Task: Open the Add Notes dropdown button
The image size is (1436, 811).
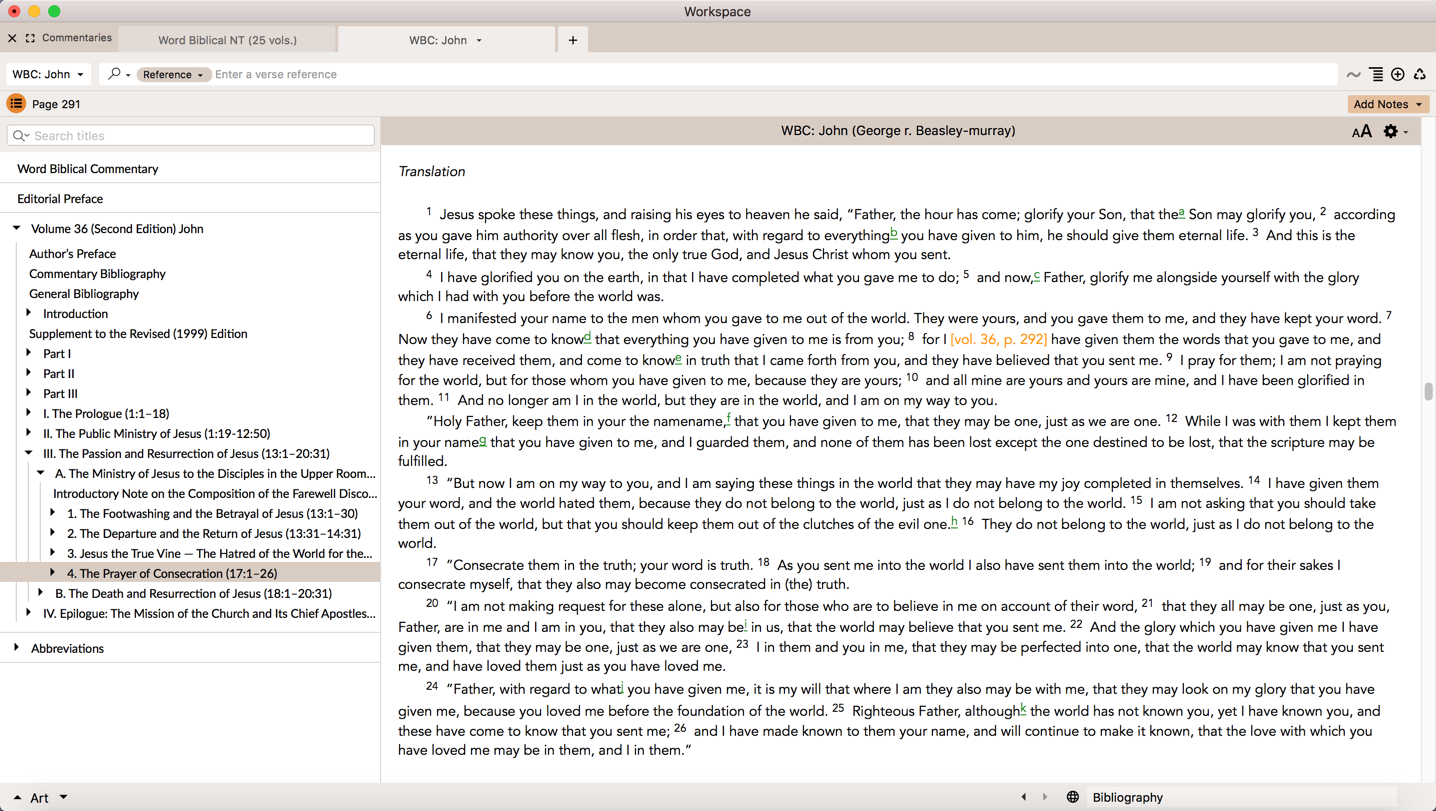Action: 1387,104
